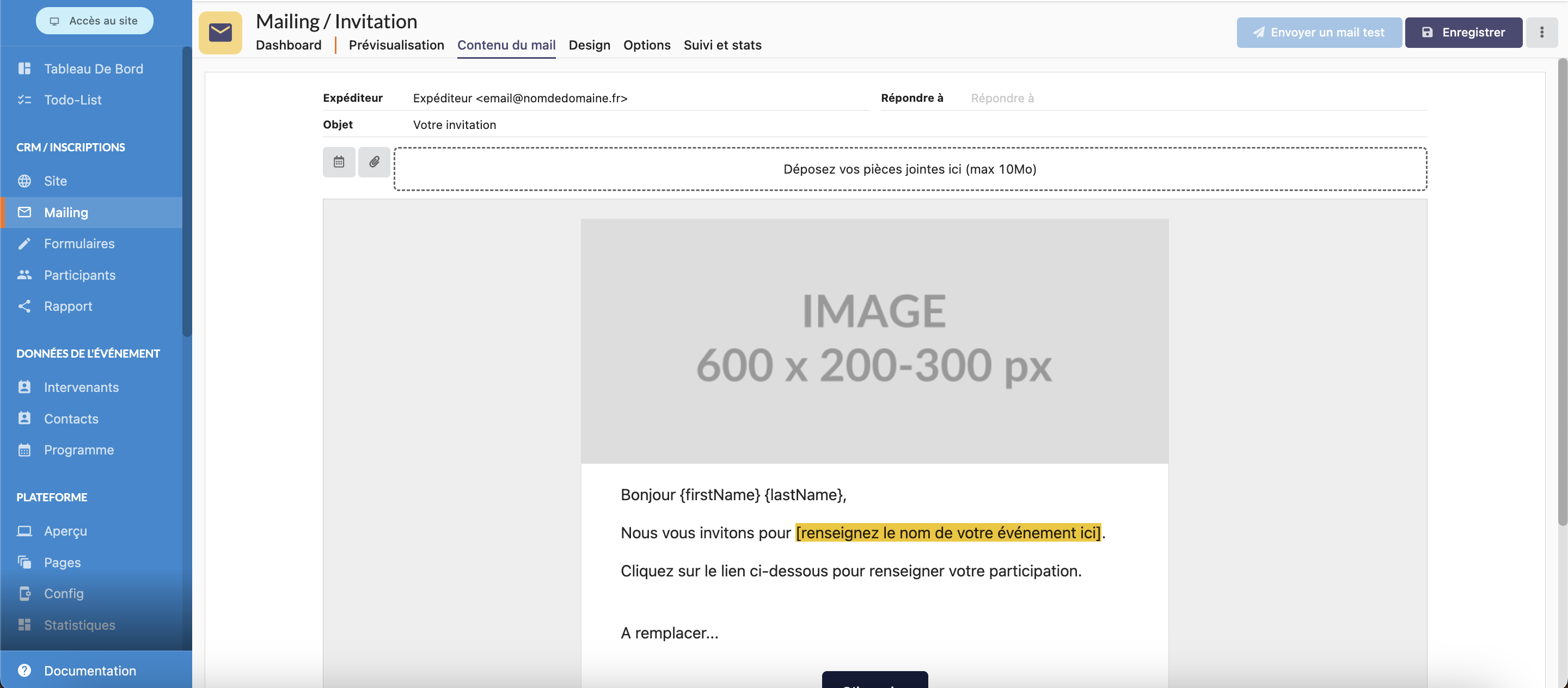
Task: Open Rapport share item in sidebar
Action: click(68, 306)
